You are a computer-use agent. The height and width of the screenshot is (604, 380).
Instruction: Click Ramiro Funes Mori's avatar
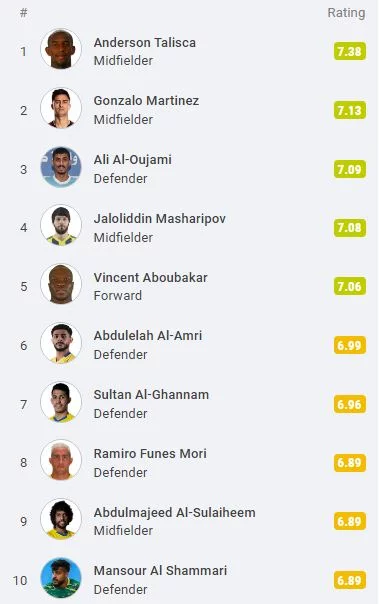(x=61, y=460)
